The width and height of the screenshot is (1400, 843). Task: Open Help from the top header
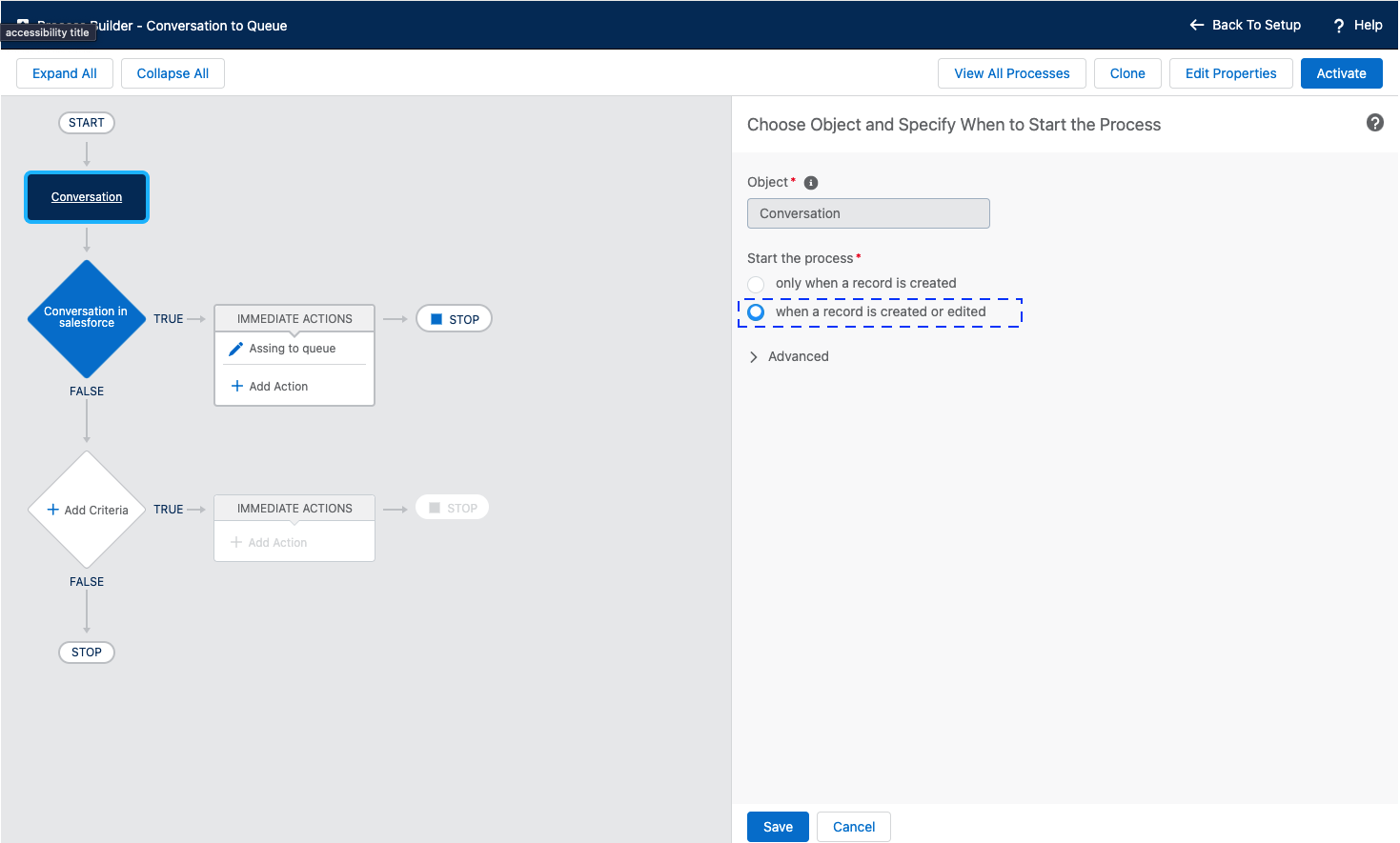click(x=1357, y=25)
